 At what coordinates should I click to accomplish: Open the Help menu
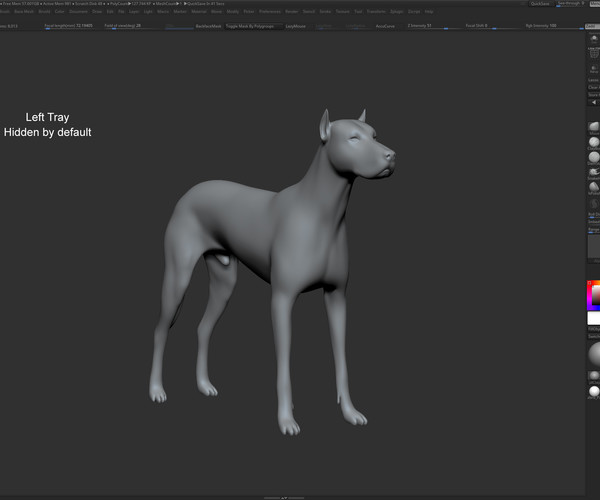[x=429, y=11]
